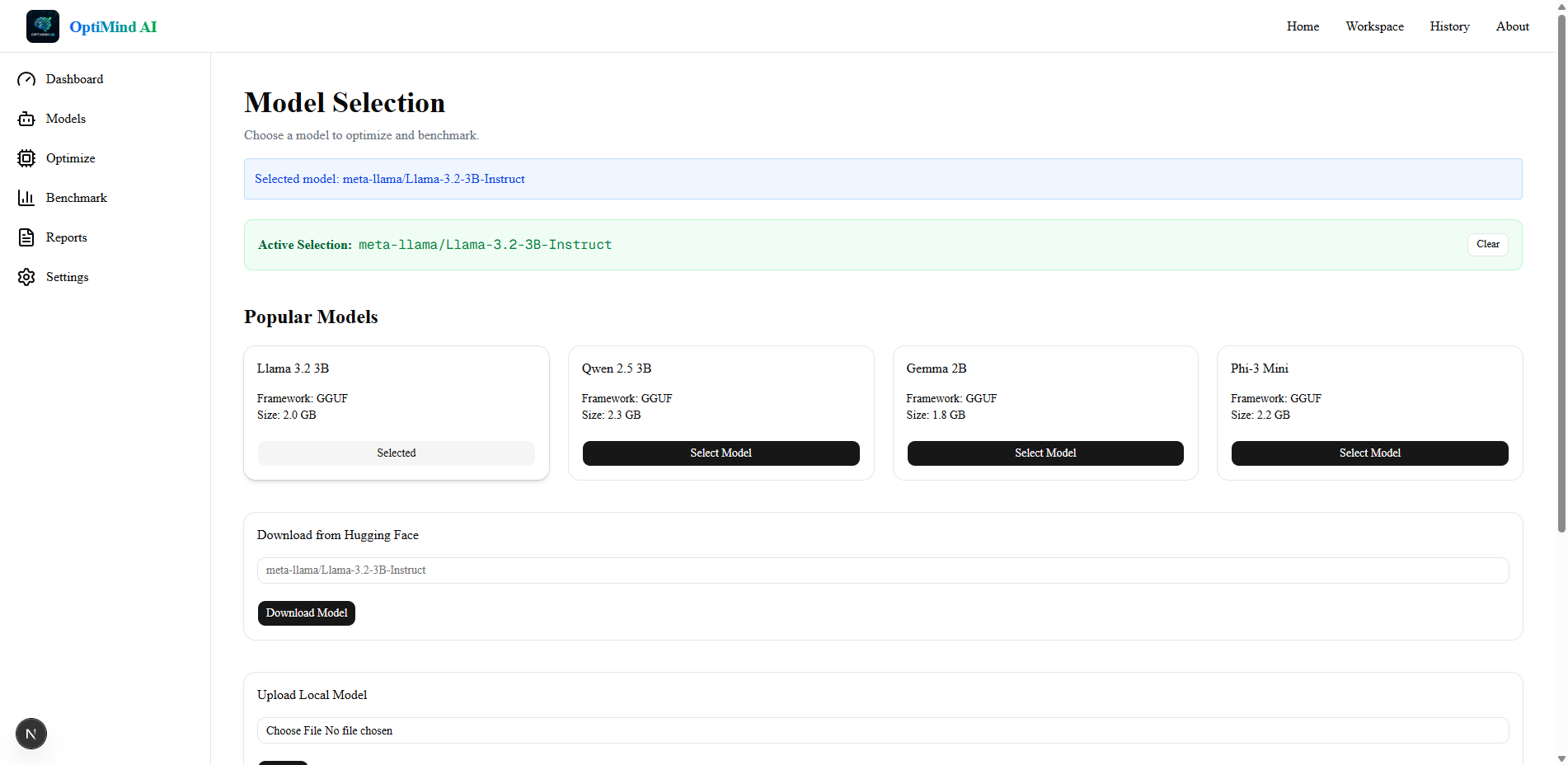The image size is (1568, 765).
Task: Click 'Choose a model to optimize' subtitle
Action: (361, 135)
